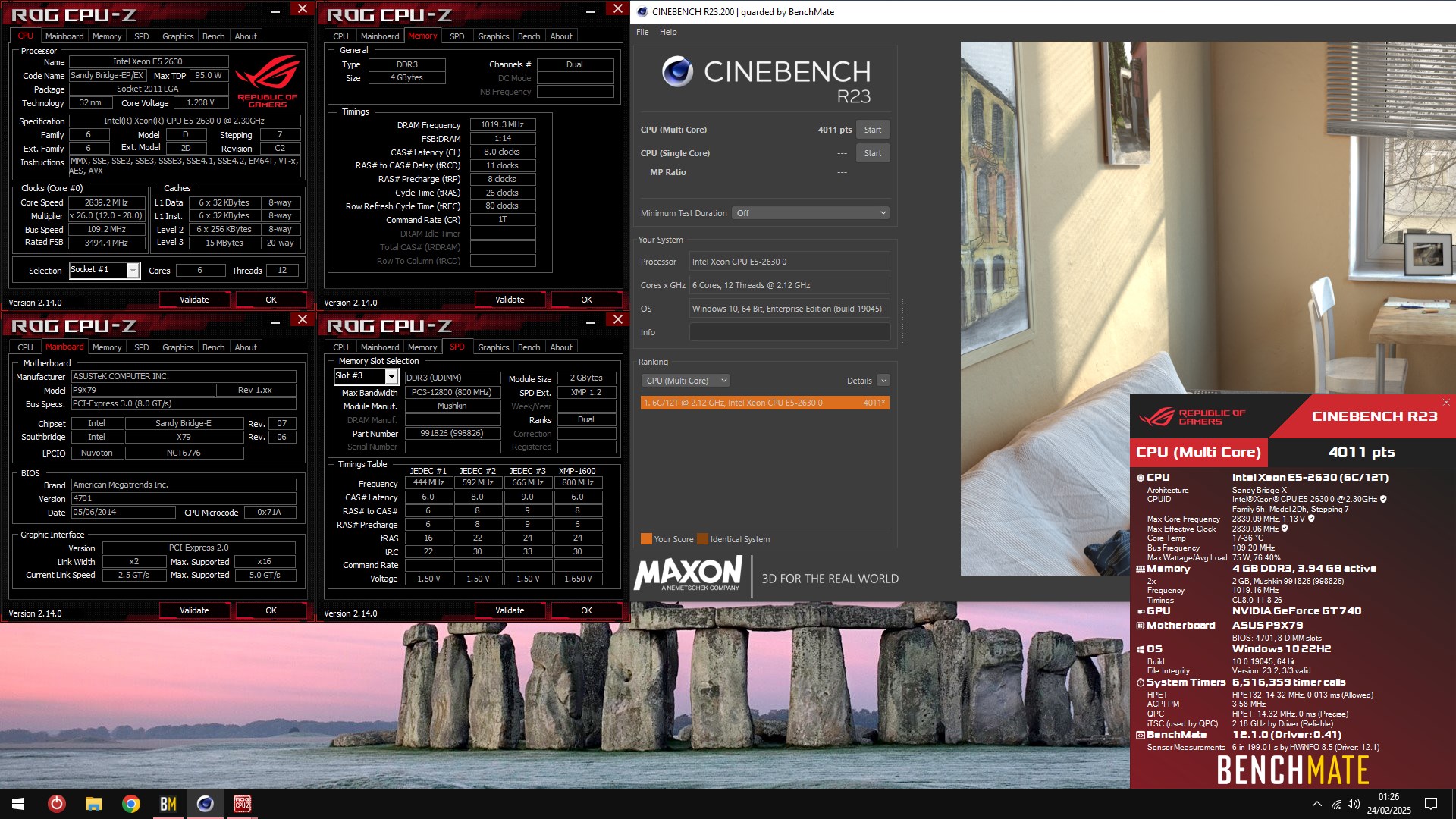
Task: Click OK in the CPU-Z memory timings window
Action: (x=586, y=300)
